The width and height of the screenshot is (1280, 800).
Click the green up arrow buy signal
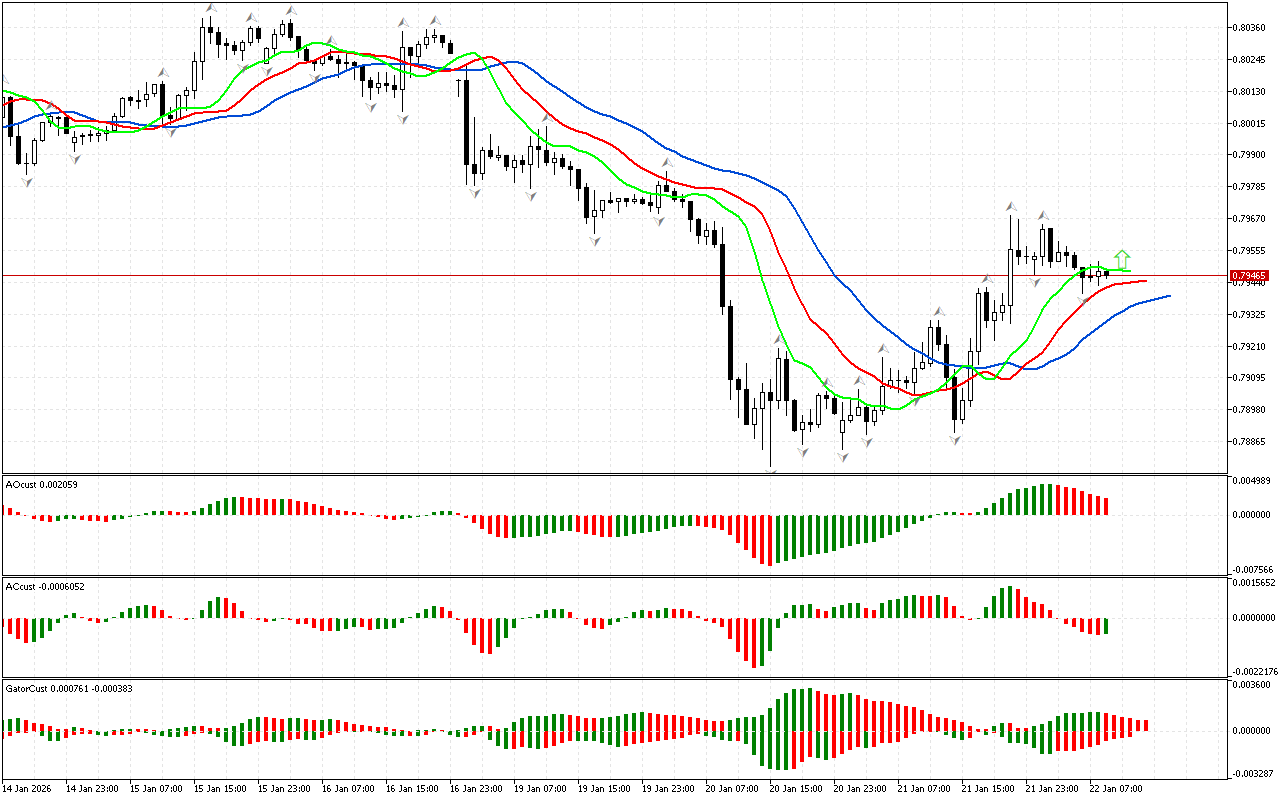(x=1122, y=259)
